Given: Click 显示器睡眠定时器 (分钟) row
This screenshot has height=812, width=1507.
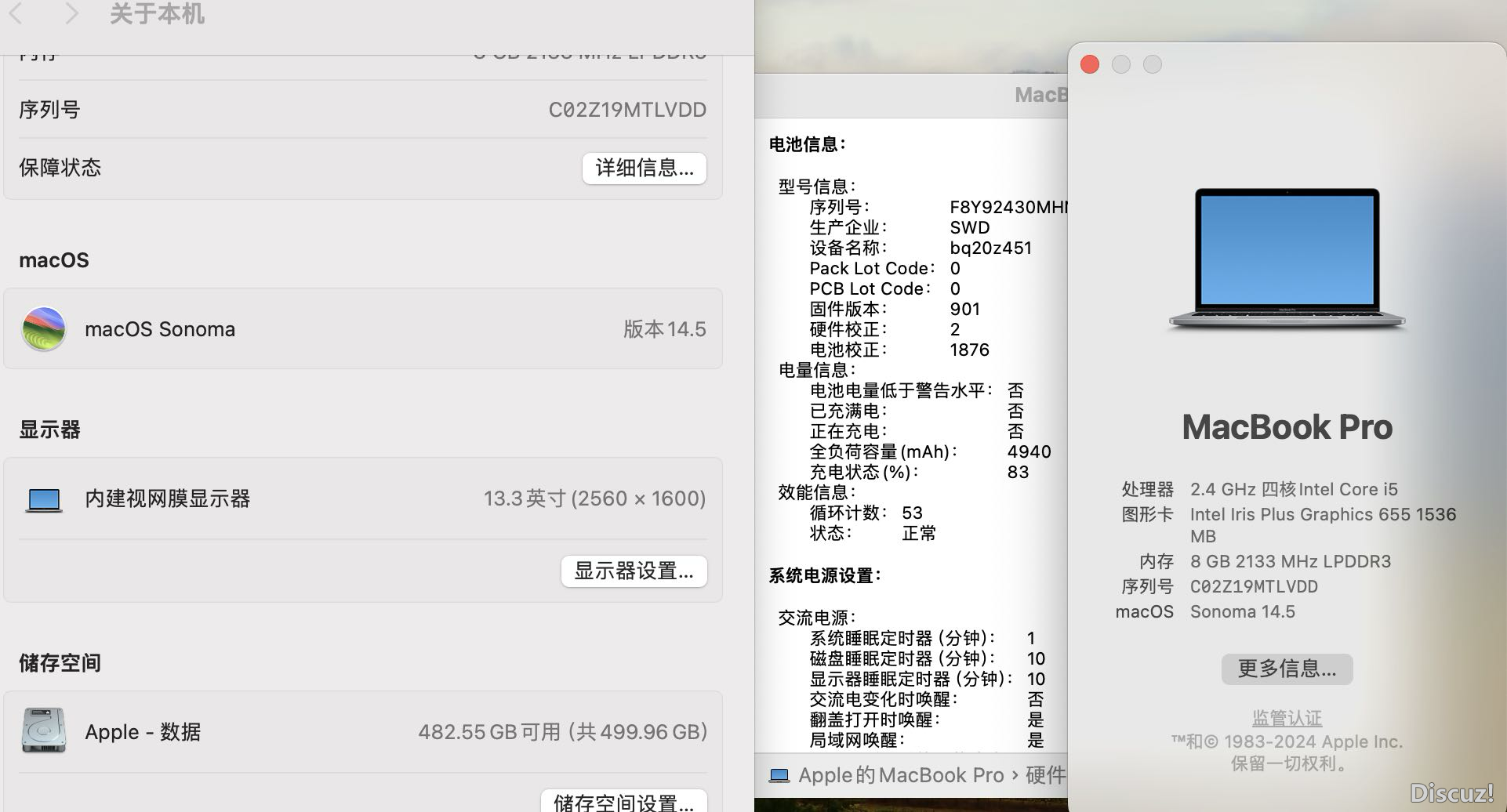Looking at the screenshot, I should click(928, 679).
